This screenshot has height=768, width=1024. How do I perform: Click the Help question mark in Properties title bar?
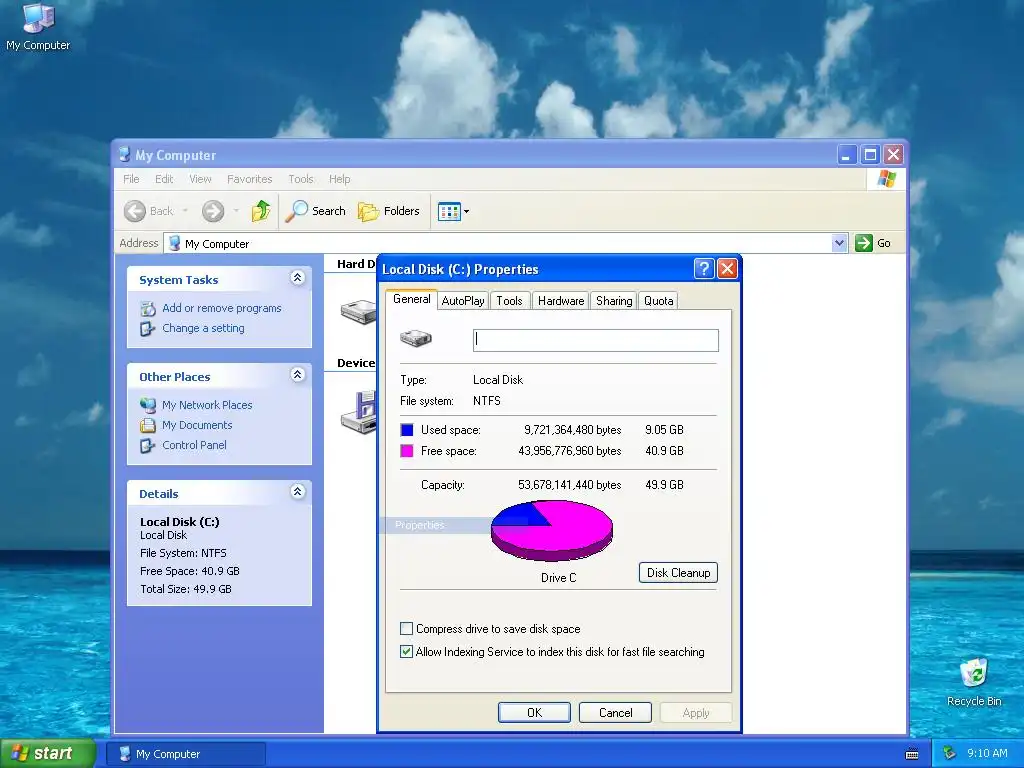click(703, 268)
